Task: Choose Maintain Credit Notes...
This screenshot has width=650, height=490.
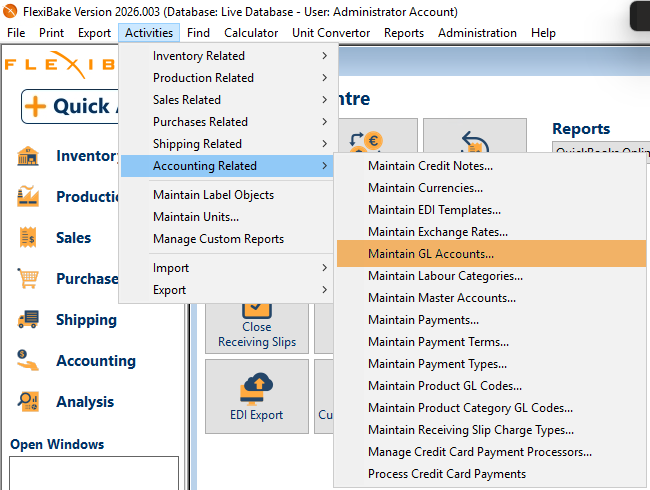Action: tap(491, 166)
